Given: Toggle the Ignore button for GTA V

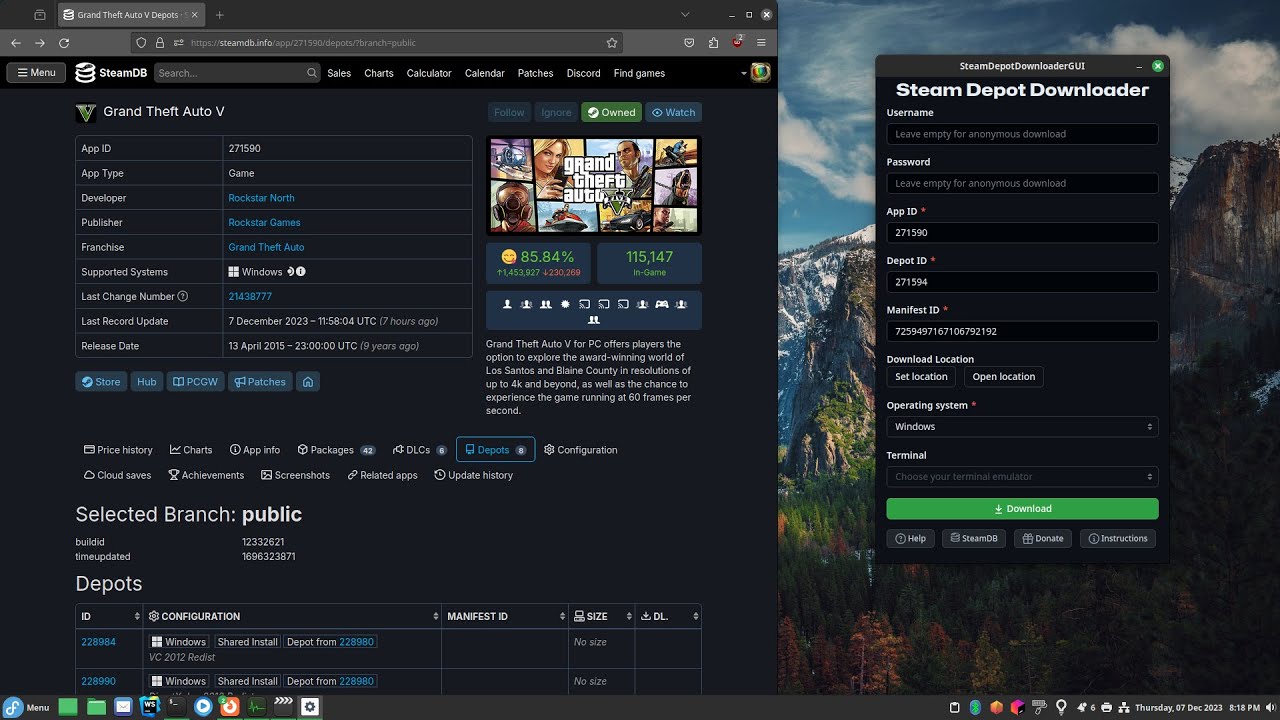Looking at the screenshot, I should [x=556, y=112].
